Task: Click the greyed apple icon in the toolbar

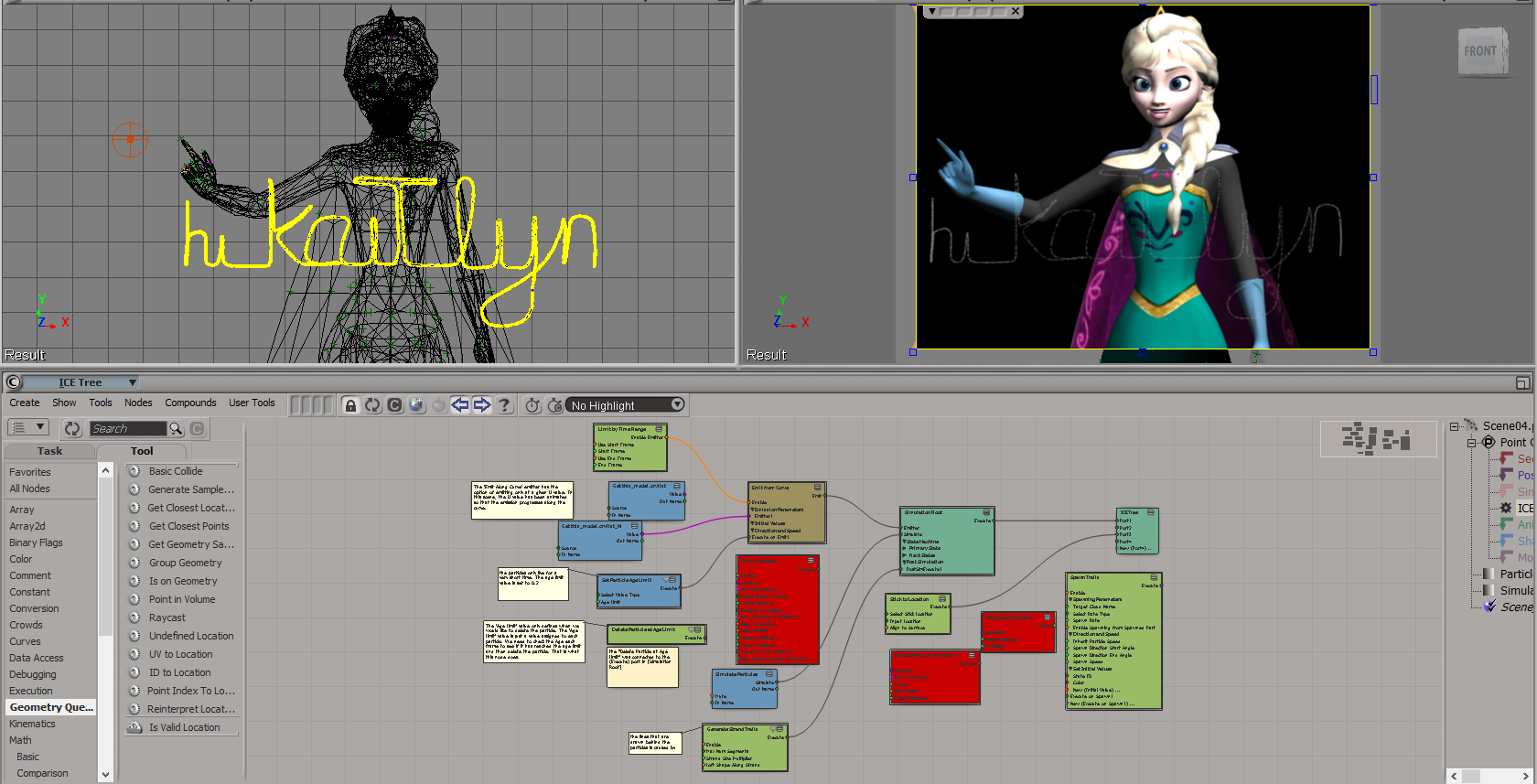Action: point(438,405)
